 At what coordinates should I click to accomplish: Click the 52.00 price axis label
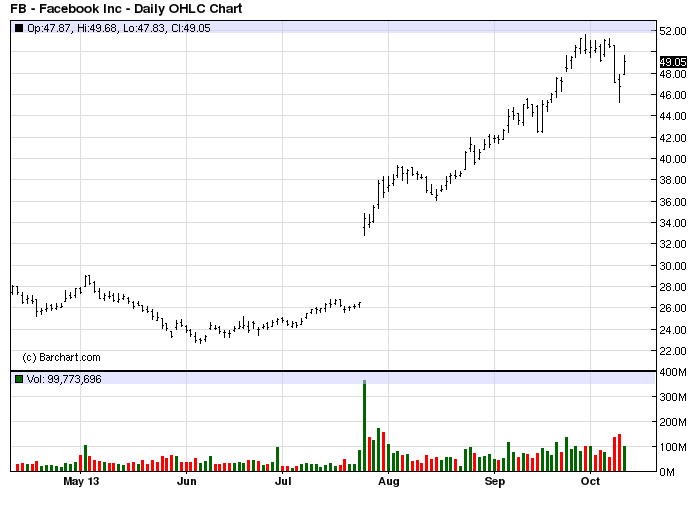coord(673,31)
